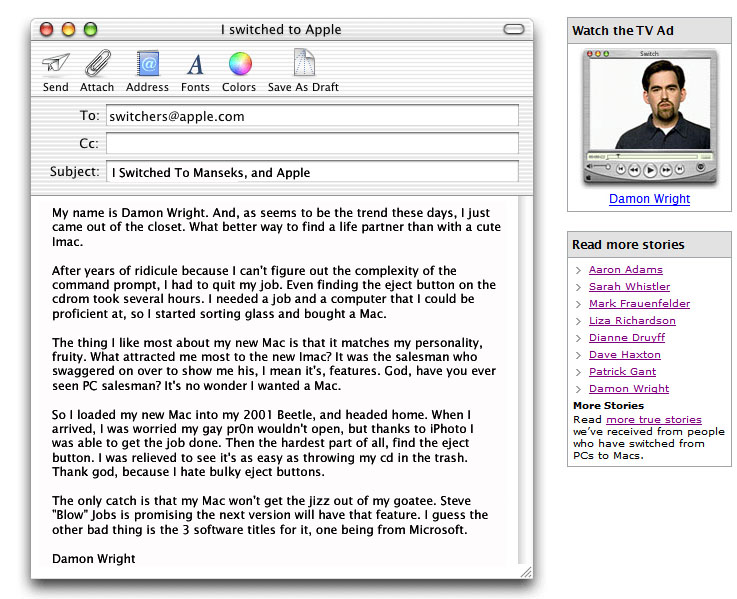The height and width of the screenshot is (599, 737).
Task: Click the arrow bullet beside Aaron Adams
Action: point(579,270)
